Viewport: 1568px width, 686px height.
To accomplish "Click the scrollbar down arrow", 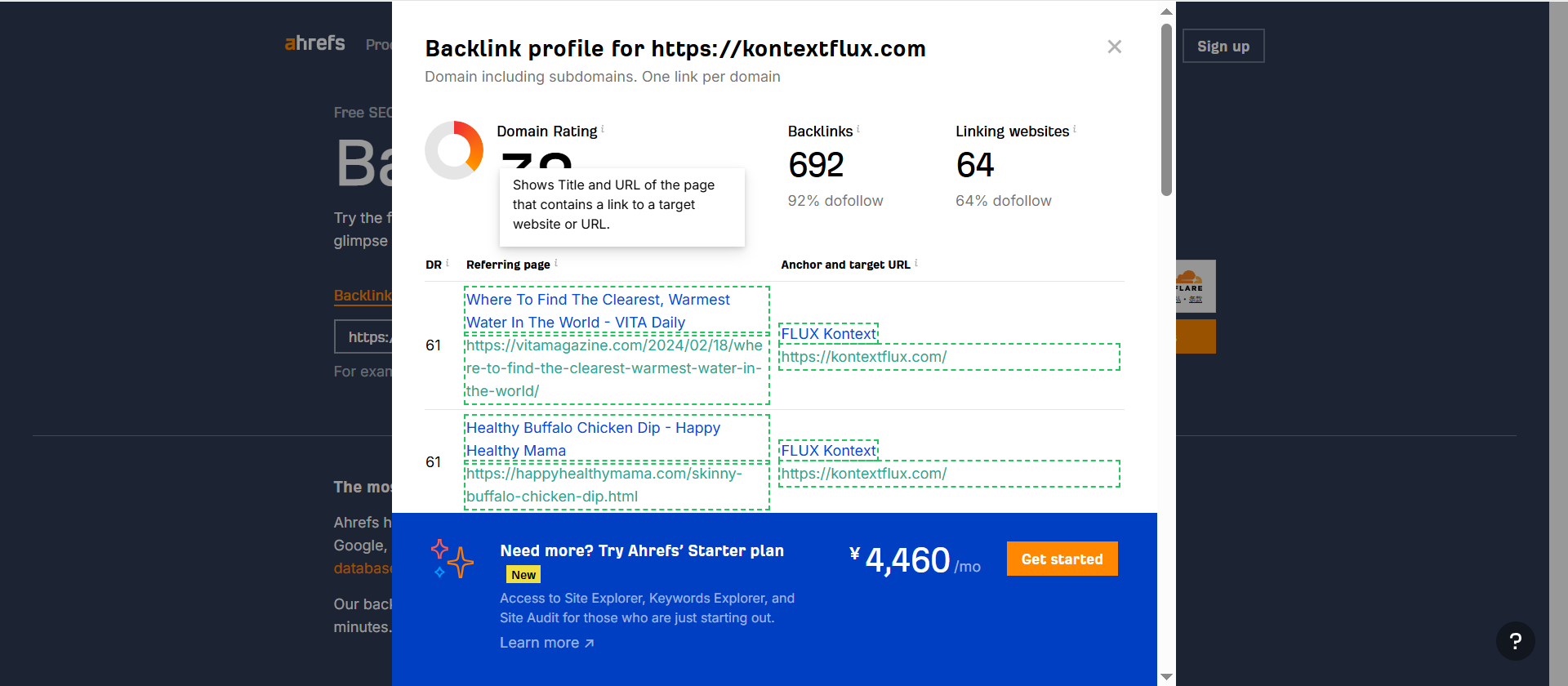I will click(1166, 677).
